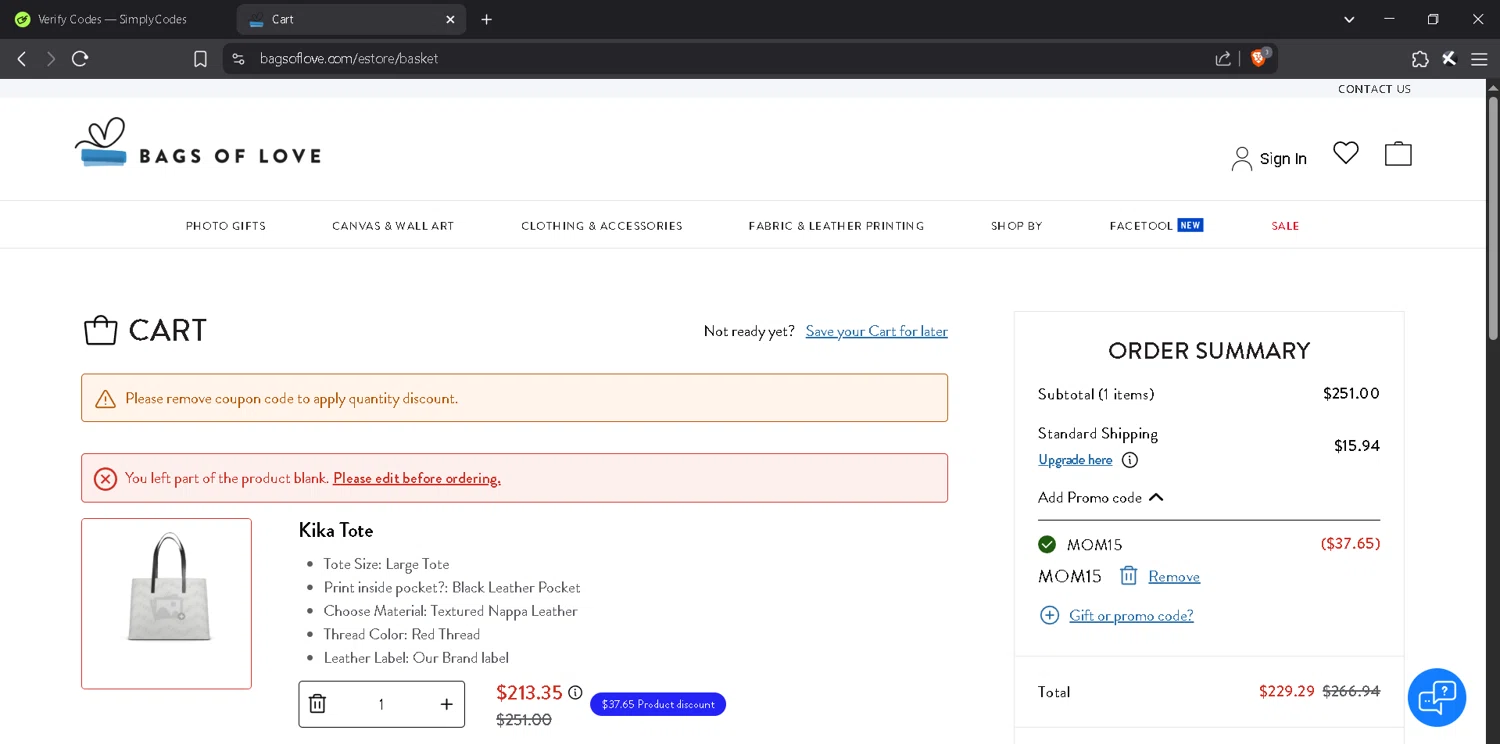Open the Canvas & Wall Art menu

393,226
